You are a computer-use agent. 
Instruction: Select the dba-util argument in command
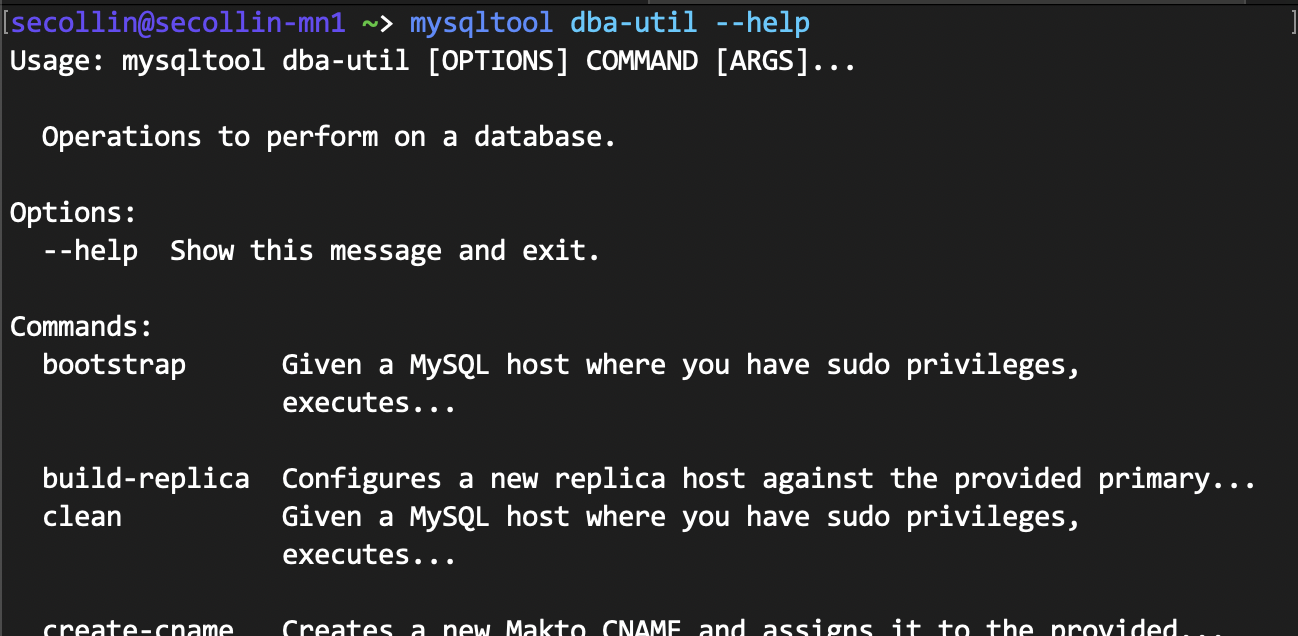click(633, 23)
